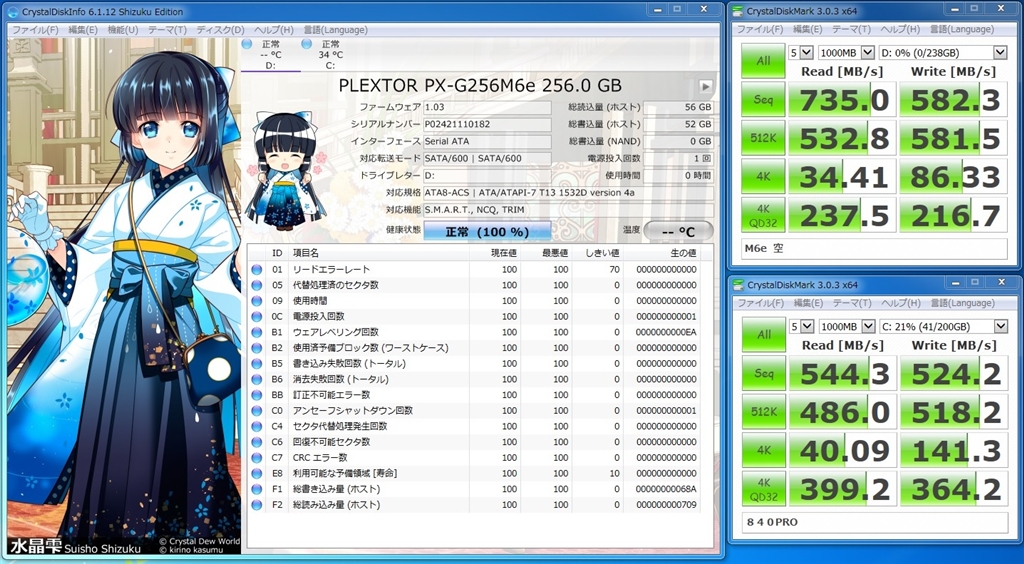Viewport: 1024px width, 564px height.
Task: Click blue status icon for attribute E8
Action: click(x=257, y=473)
